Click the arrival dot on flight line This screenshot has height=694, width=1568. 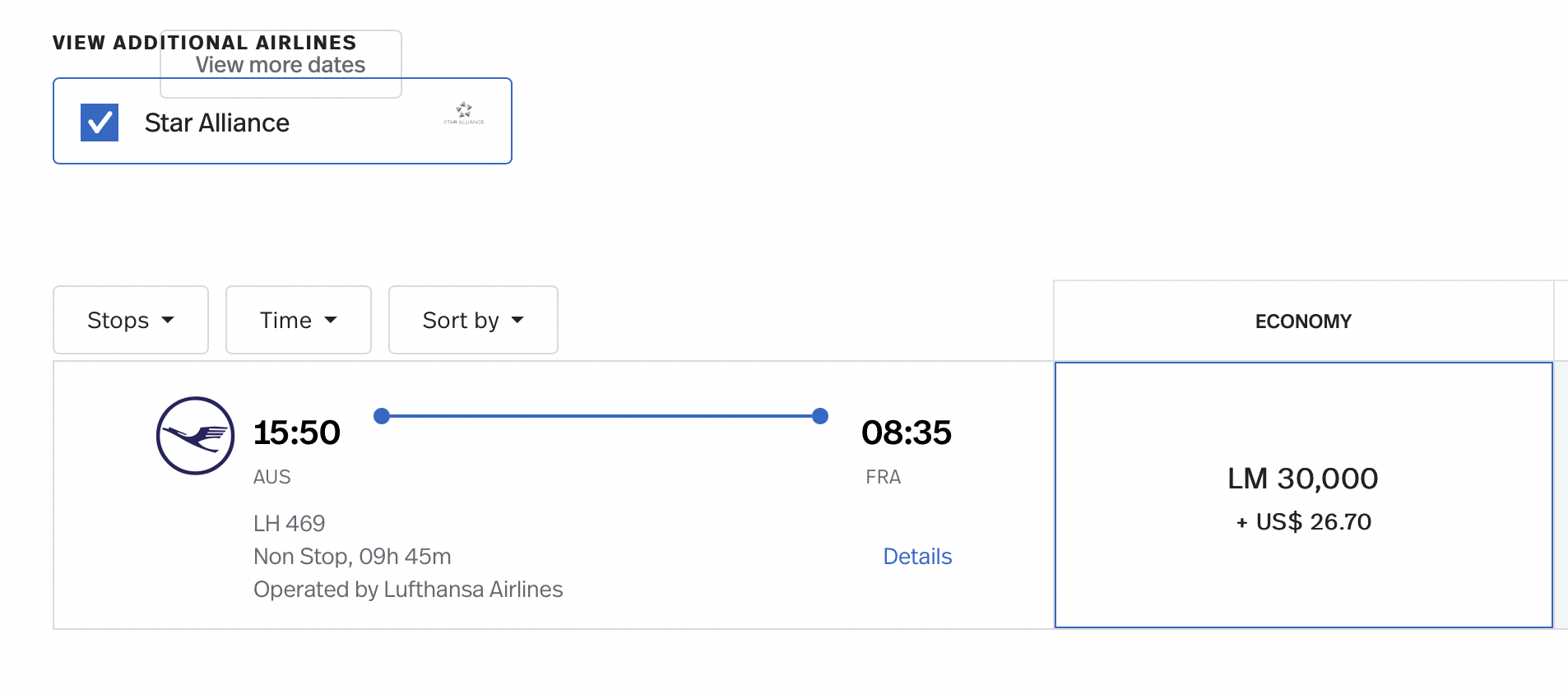click(820, 416)
